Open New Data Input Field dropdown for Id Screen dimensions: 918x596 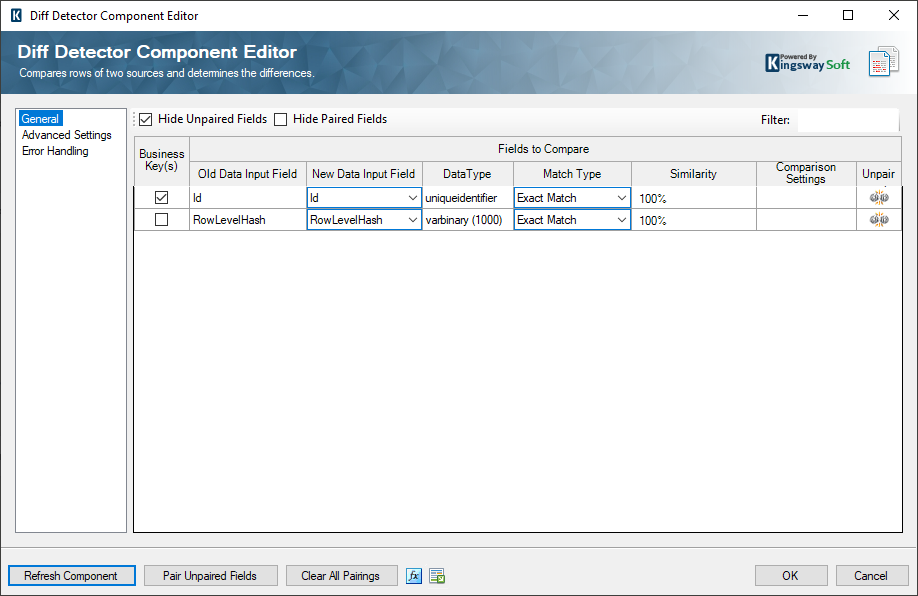pos(412,198)
